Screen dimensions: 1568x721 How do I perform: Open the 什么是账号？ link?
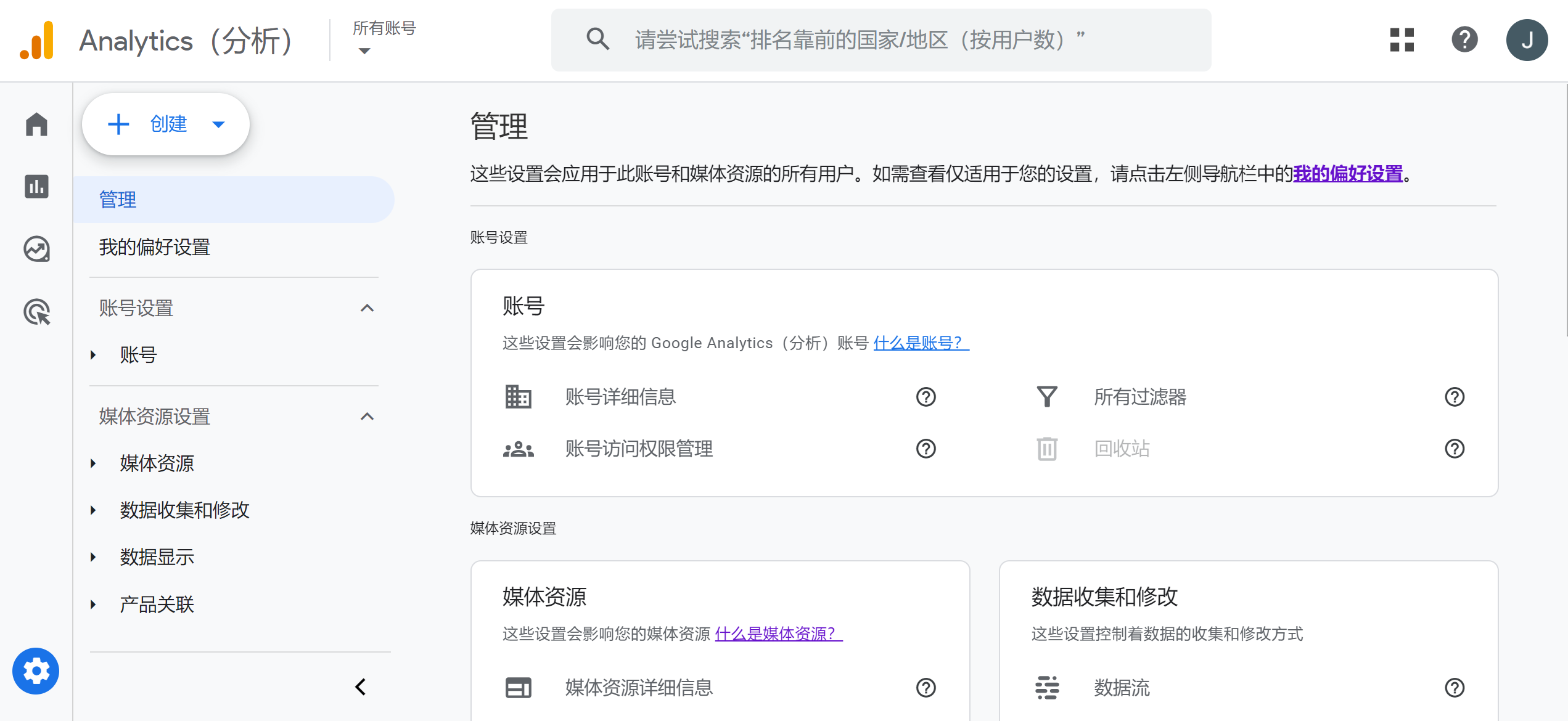[x=921, y=343]
